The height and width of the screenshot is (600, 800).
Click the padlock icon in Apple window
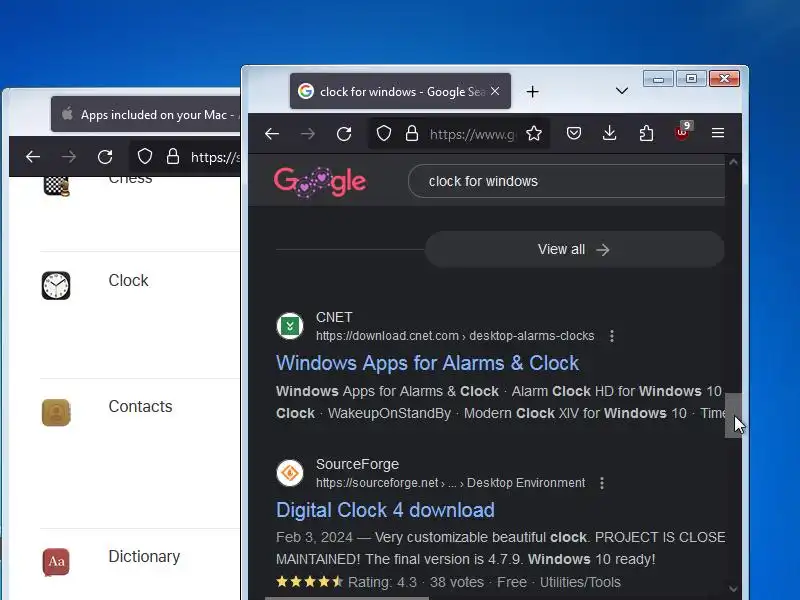pos(173,157)
